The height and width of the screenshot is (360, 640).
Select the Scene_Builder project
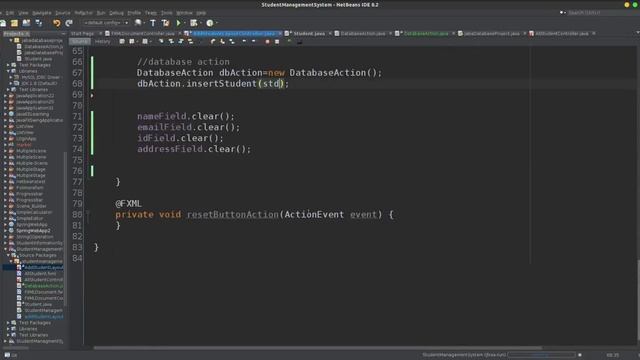(31, 206)
